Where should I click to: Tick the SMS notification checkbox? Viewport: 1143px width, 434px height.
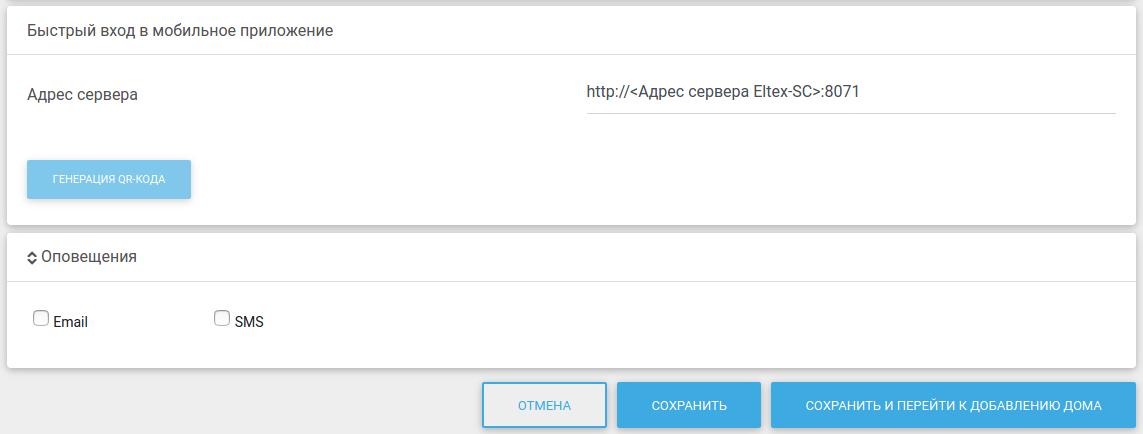pos(222,318)
